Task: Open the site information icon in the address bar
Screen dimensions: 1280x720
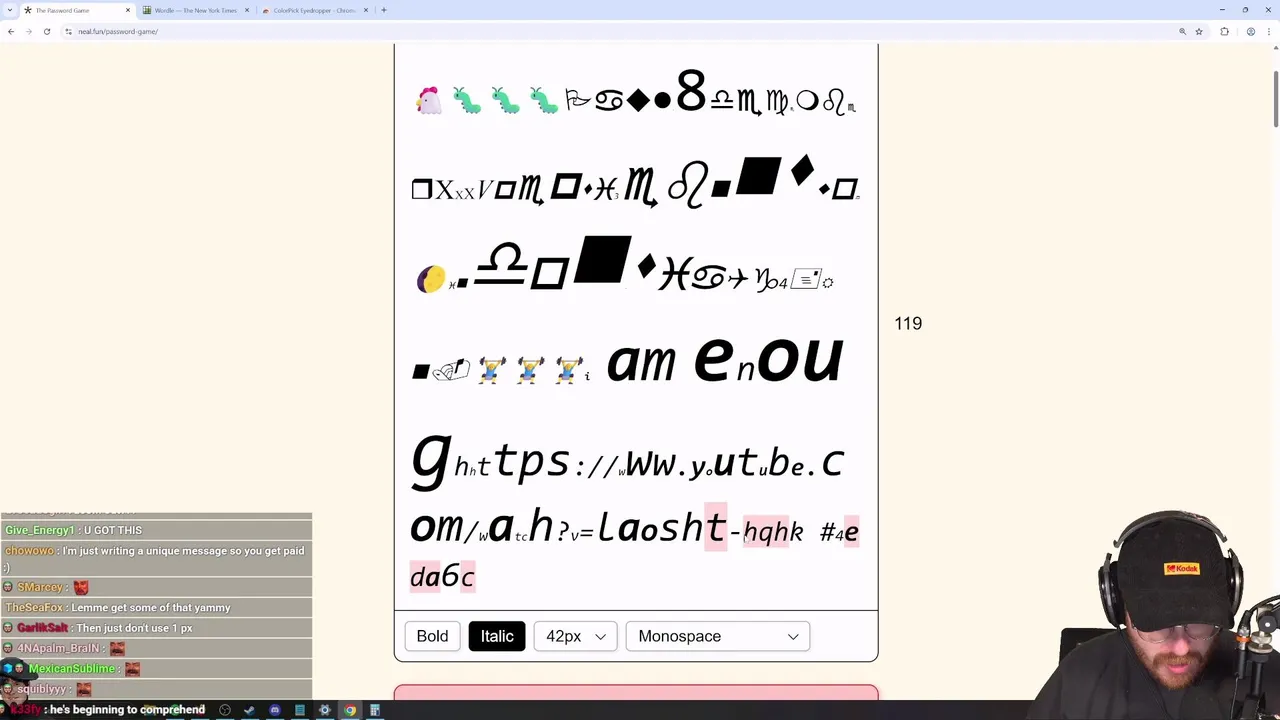Action: click(x=69, y=31)
